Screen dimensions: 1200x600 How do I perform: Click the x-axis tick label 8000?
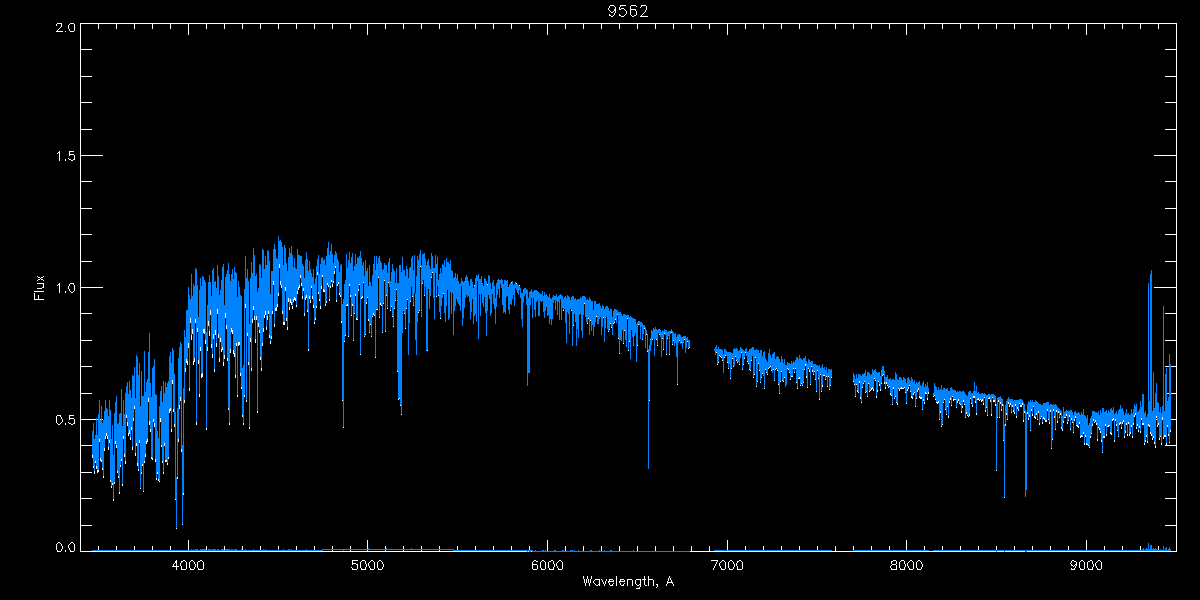click(906, 565)
